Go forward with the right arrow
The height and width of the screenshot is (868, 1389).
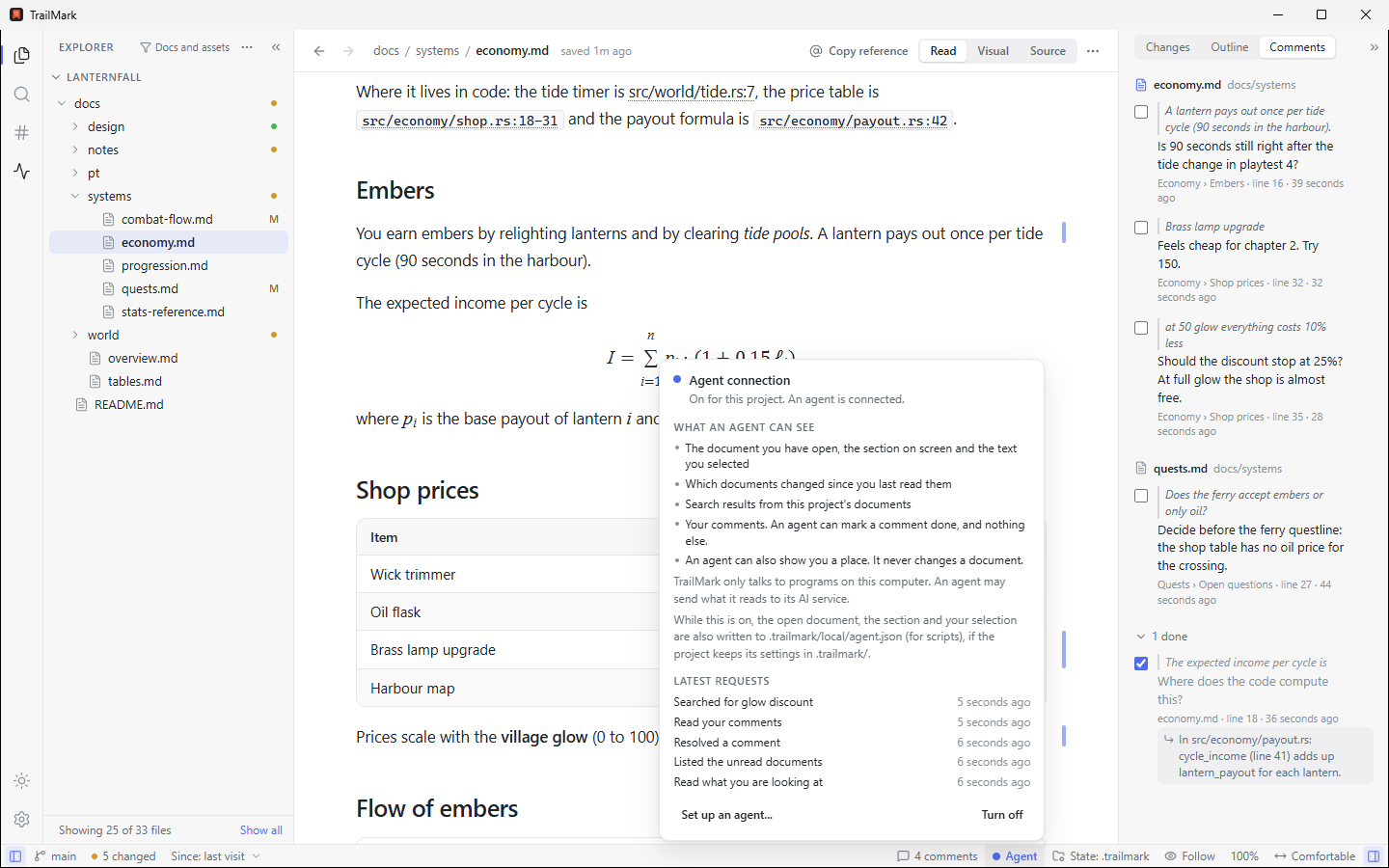(348, 51)
